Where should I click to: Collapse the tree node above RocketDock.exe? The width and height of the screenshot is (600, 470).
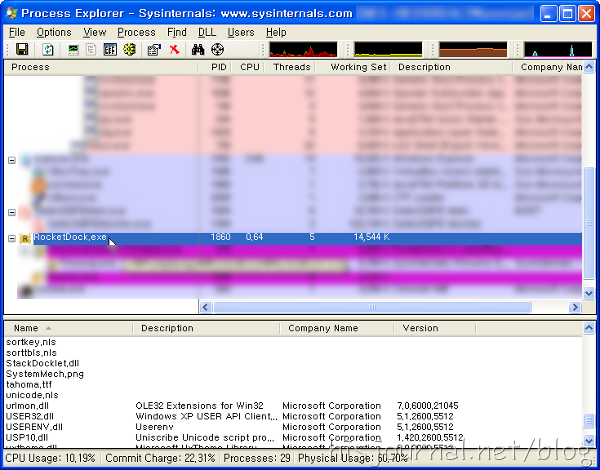pos(12,212)
